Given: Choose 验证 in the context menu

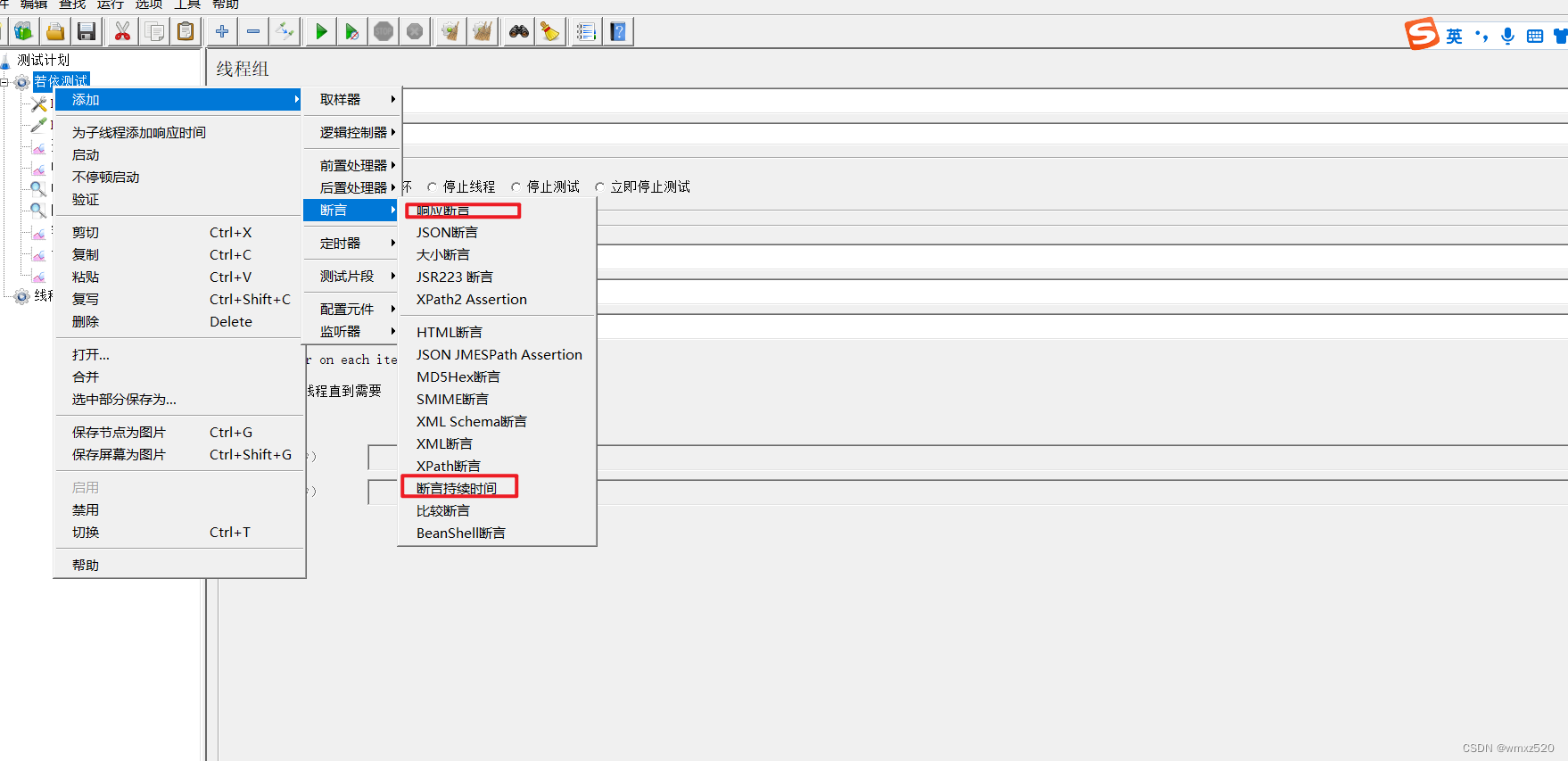Looking at the screenshot, I should pos(179,199).
